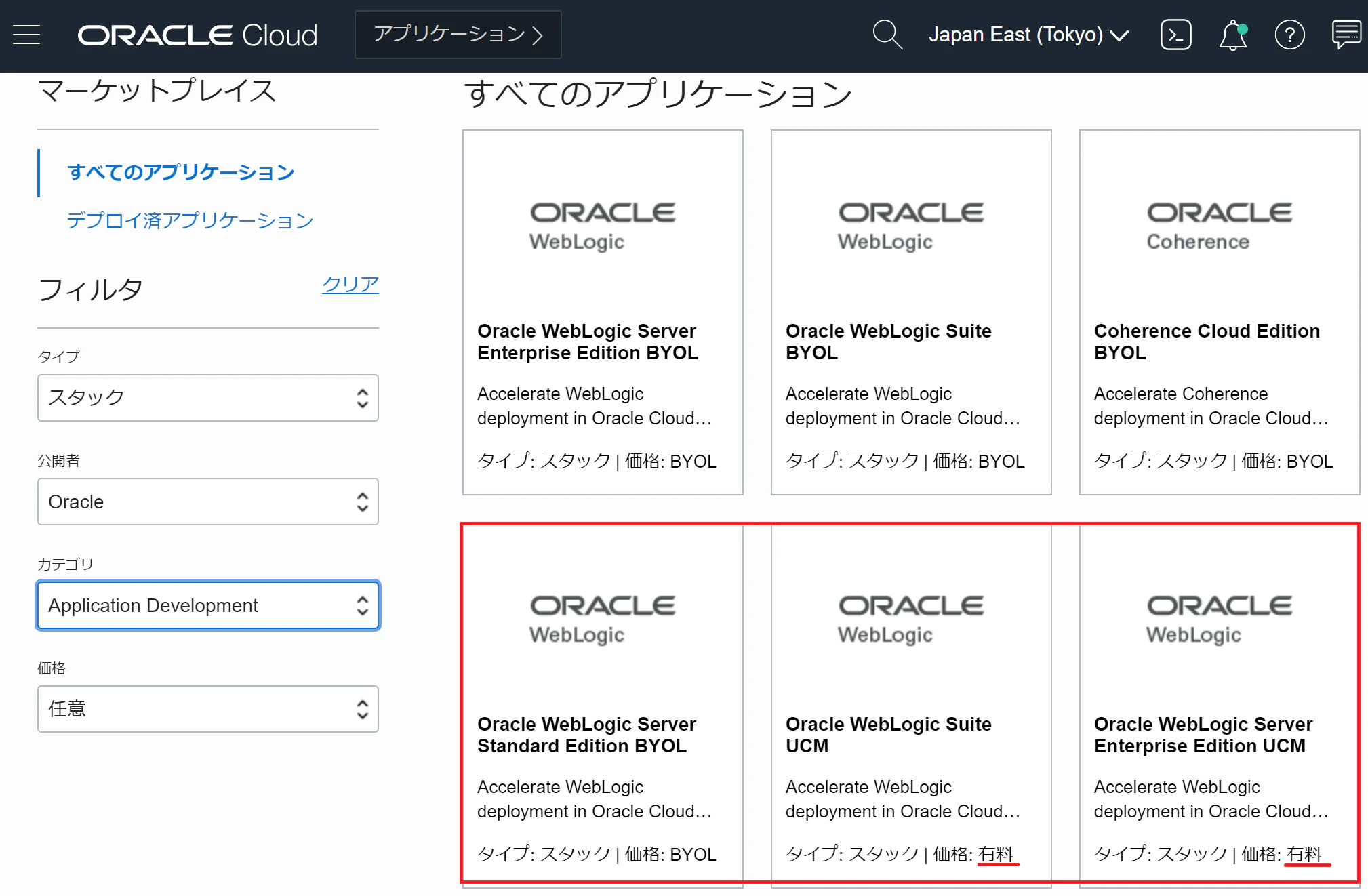Viewport: 1368px width, 896px height.
Task: Select すべてのアプリケーション in sidebar
Action: pos(181,172)
